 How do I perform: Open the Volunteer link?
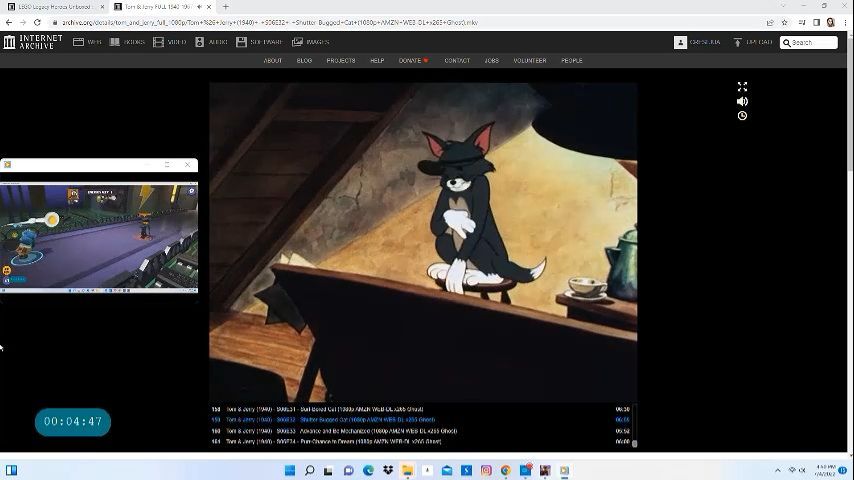point(530,60)
